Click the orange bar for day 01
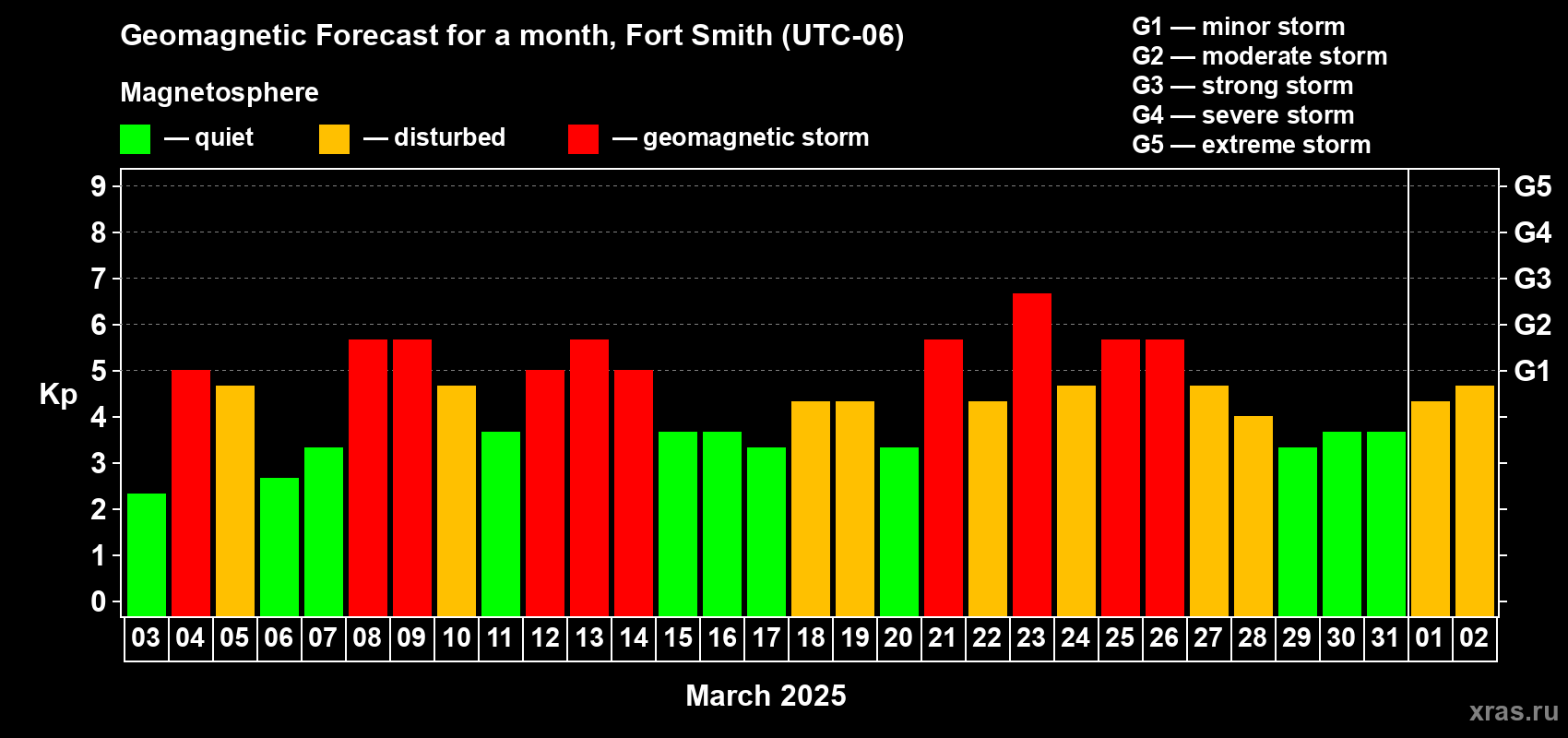This screenshot has height=738, width=1568. pyautogui.click(x=1431, y=508)
